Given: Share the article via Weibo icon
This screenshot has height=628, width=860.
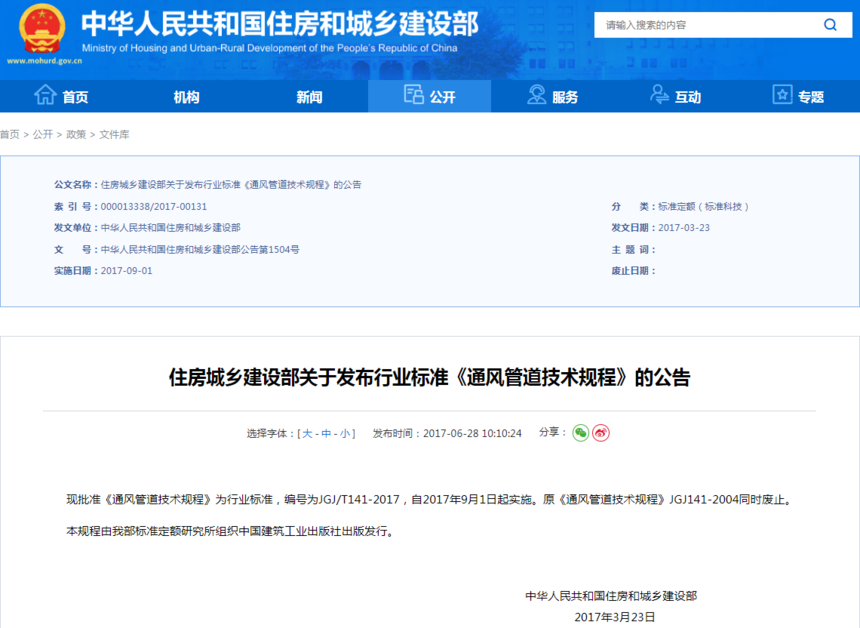Looking at the screenshot, I should coord(601,433).
